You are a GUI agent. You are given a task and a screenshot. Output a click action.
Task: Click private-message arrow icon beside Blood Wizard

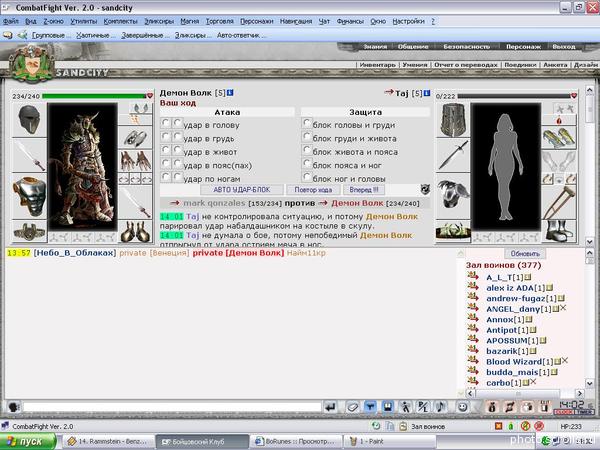point(473,360)
